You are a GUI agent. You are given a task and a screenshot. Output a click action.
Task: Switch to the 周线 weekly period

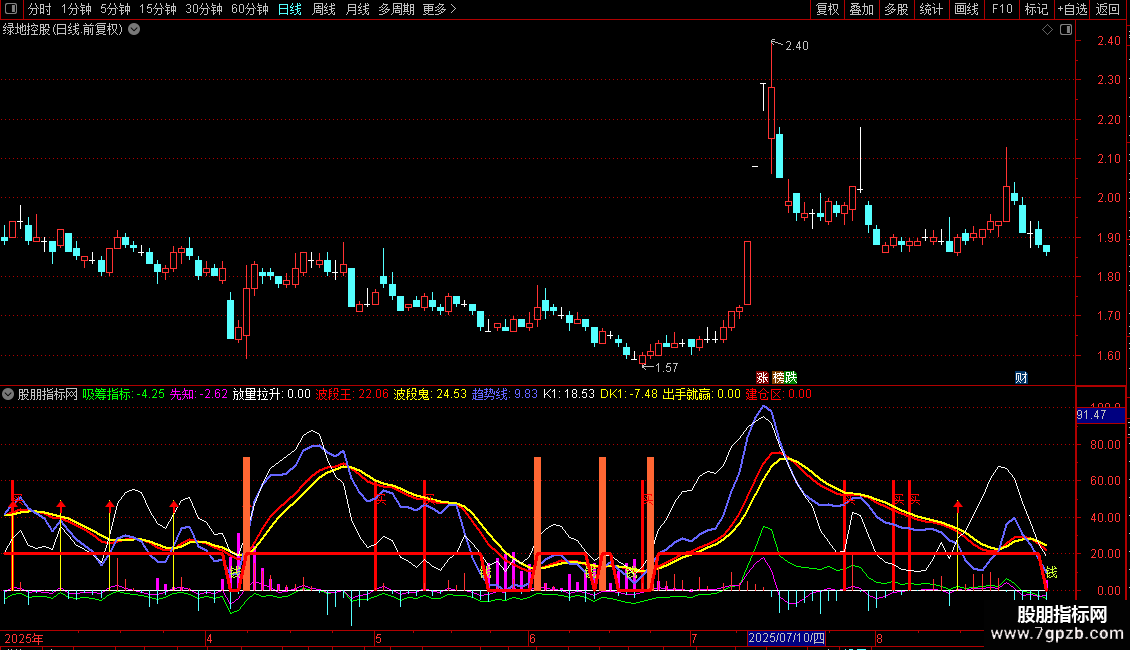coord(324,9)
